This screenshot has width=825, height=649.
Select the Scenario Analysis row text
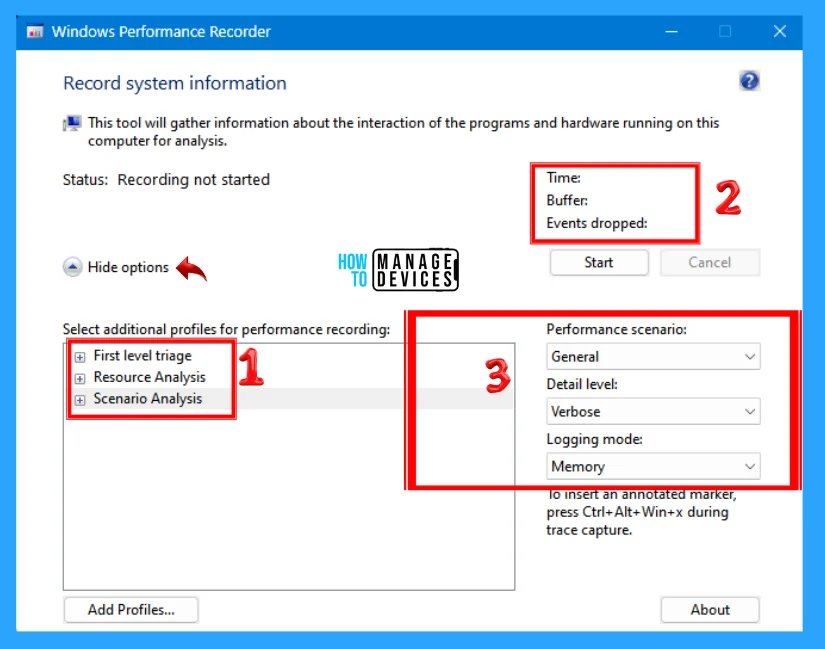(x=148, y=398)
